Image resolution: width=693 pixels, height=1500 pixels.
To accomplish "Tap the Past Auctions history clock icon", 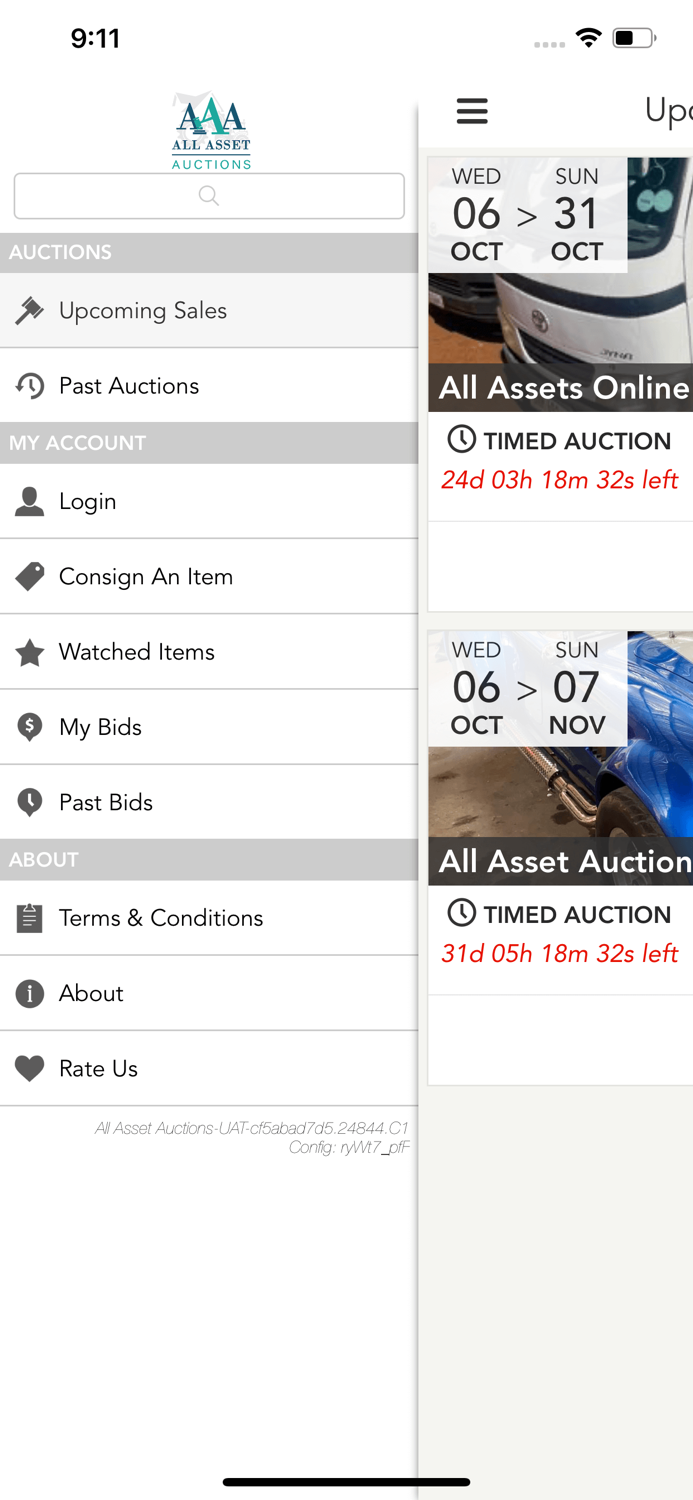I will coord(30,386).
